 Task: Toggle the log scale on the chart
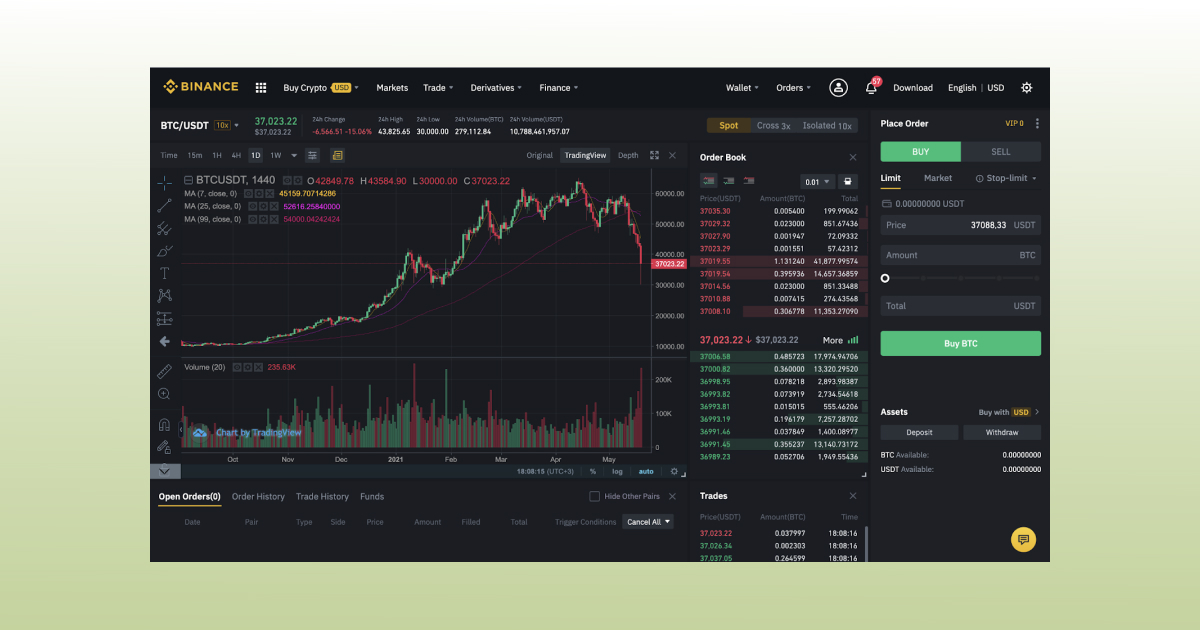[x=617, y=471]
